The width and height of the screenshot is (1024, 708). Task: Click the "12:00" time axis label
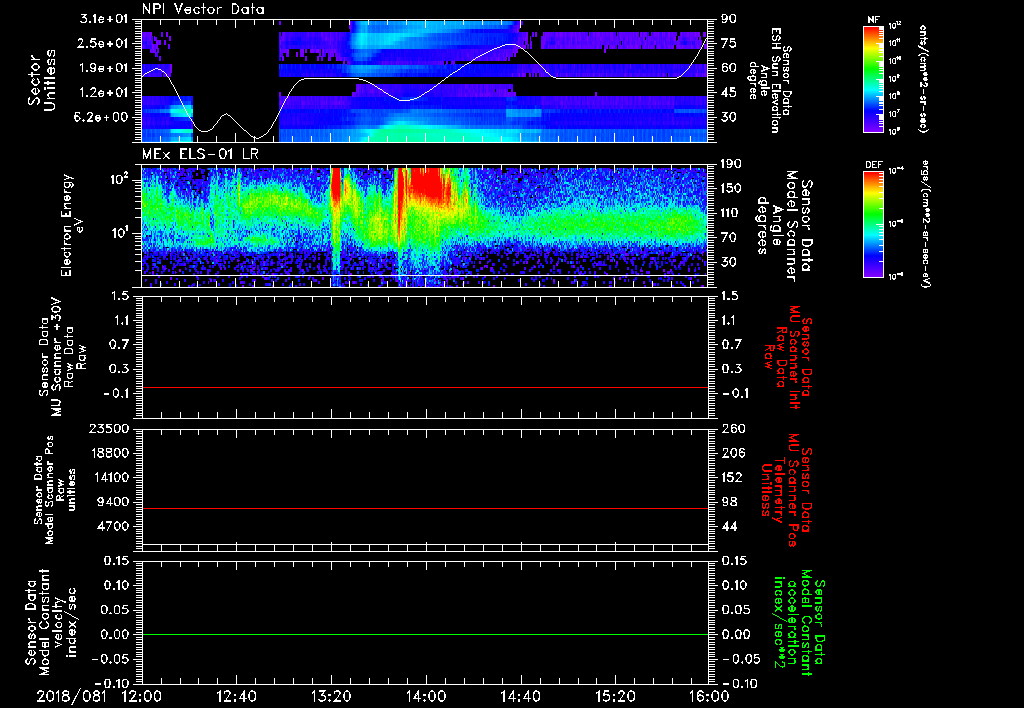141,696
